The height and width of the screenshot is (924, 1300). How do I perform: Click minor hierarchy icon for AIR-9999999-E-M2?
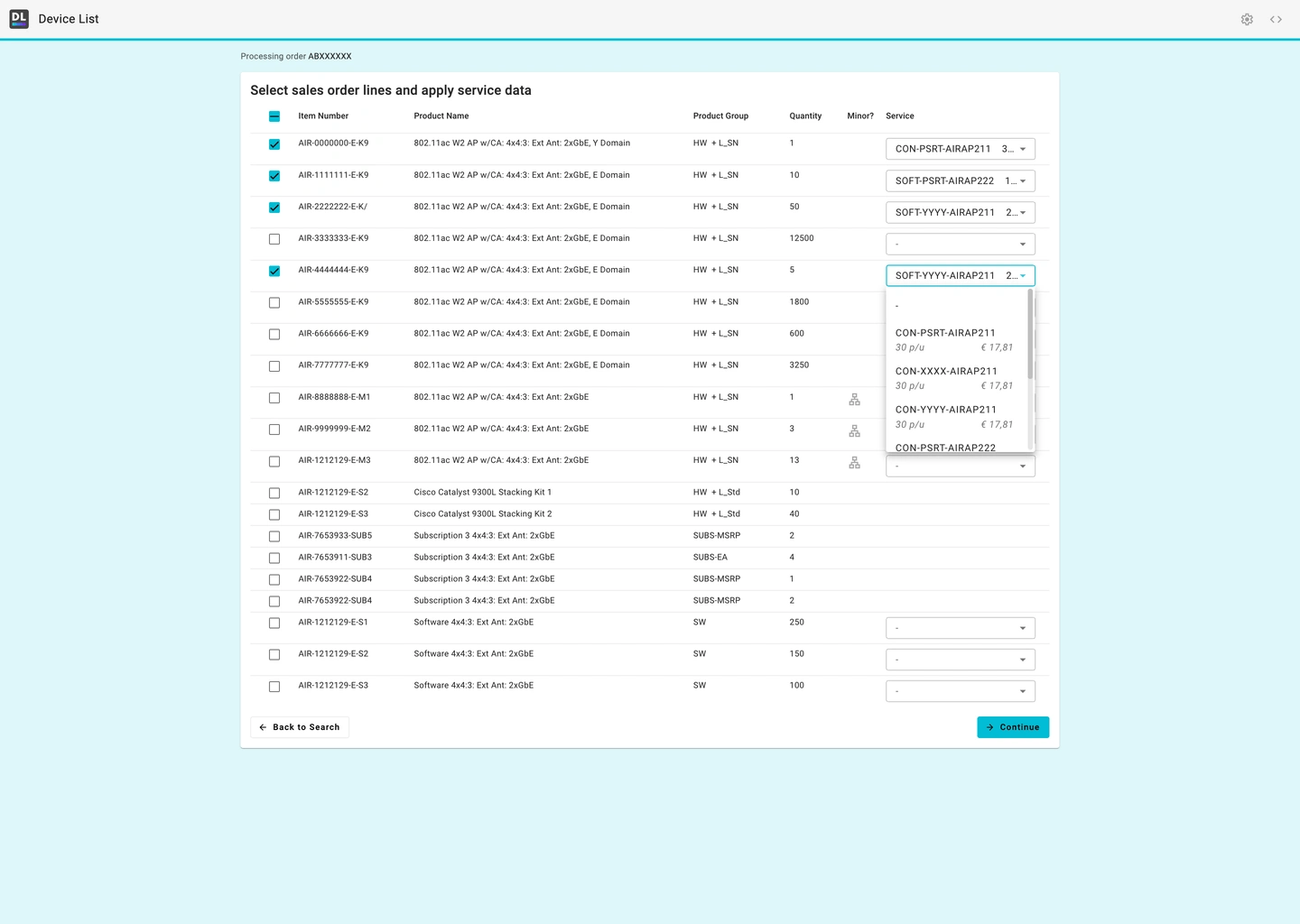(854, 431)
